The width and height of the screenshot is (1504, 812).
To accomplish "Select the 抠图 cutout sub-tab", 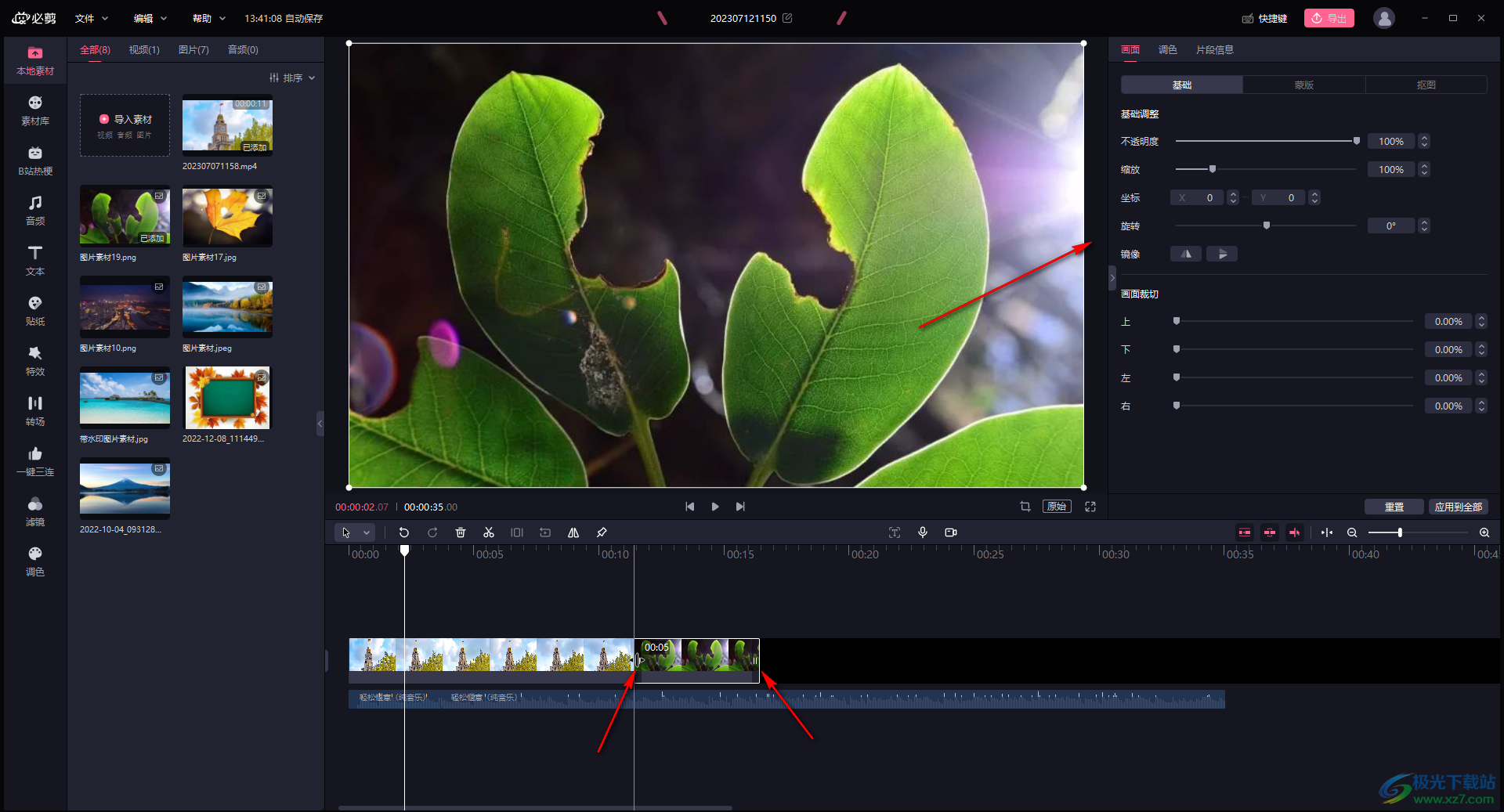I will click(x=1426, y=85).
